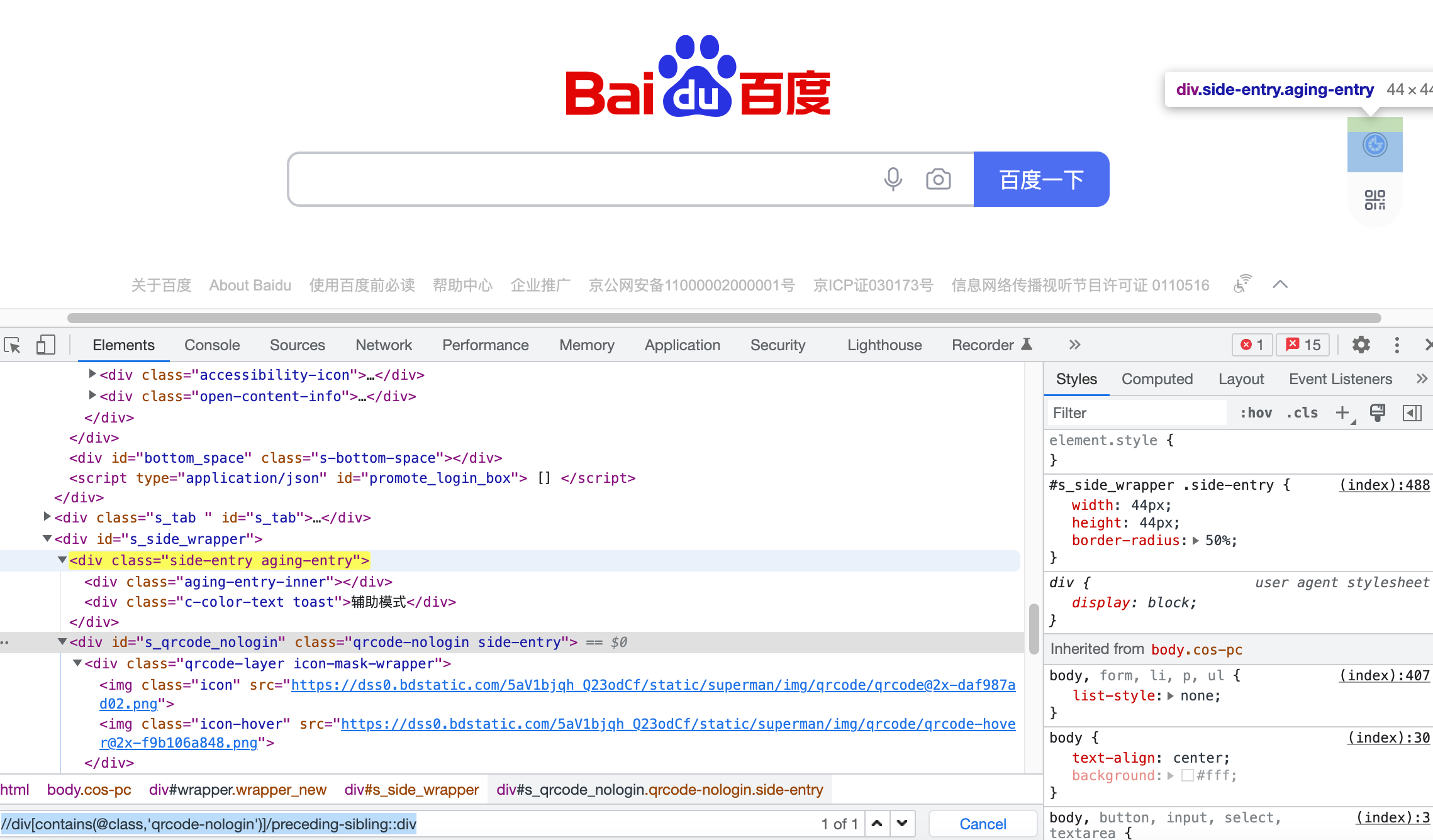Switch to the Console tab
This screenshot has height=840, width=1433.
click(212, 345)
